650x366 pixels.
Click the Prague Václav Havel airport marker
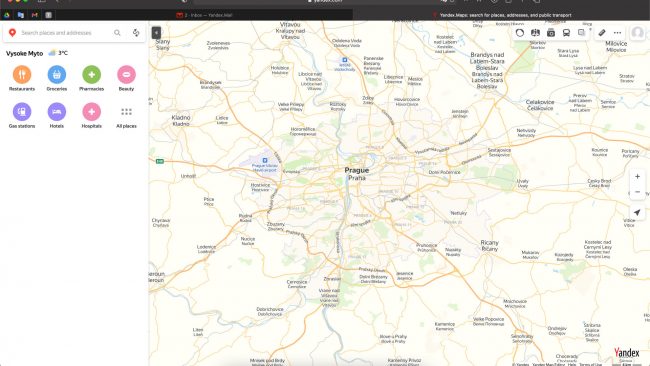coord(265,160)
